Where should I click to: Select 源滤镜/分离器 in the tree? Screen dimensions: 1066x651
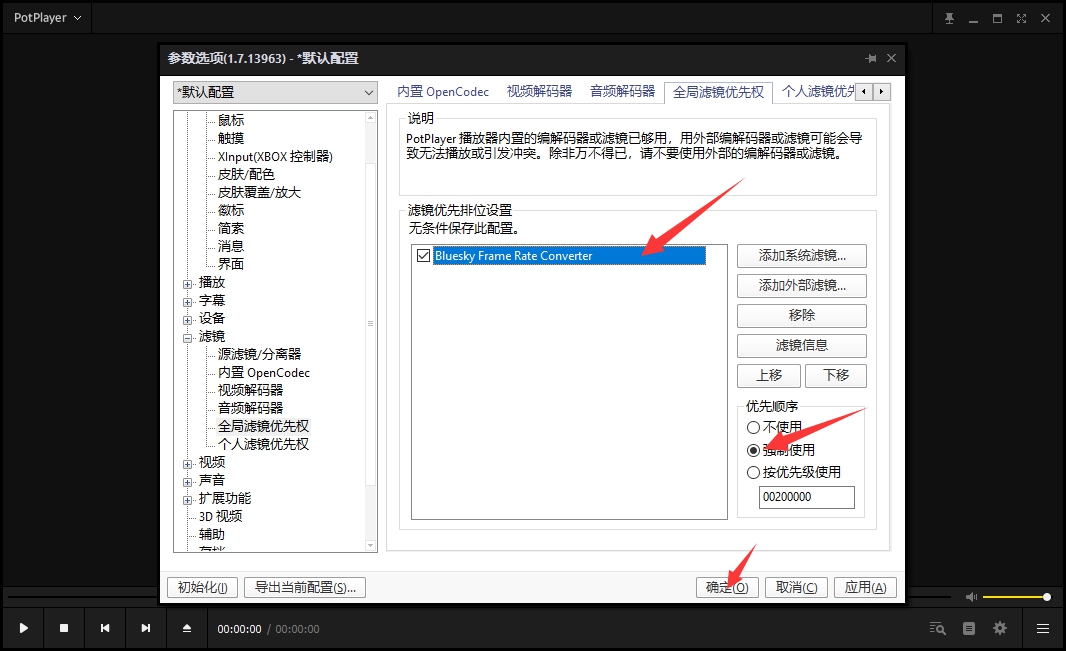(x=259, y=354)
